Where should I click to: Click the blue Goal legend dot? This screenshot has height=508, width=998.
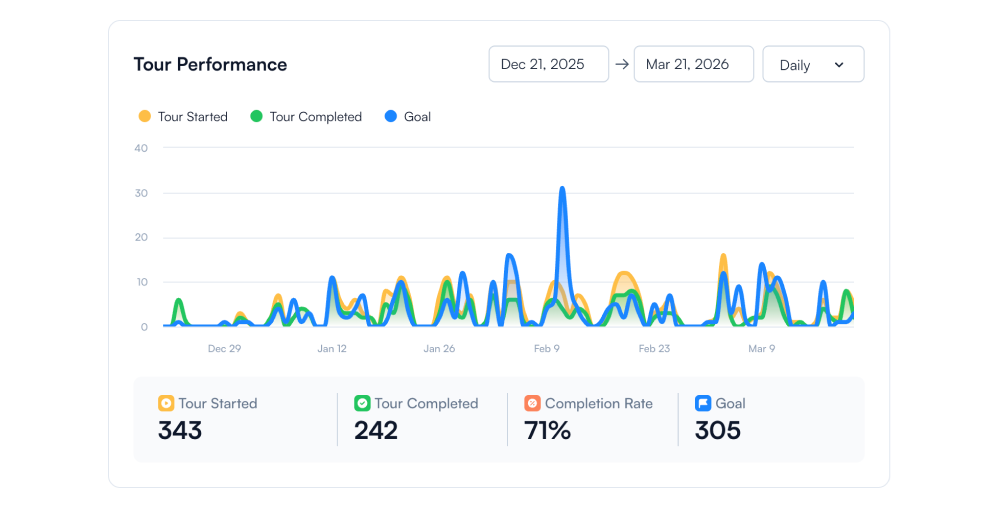(391, 116)
